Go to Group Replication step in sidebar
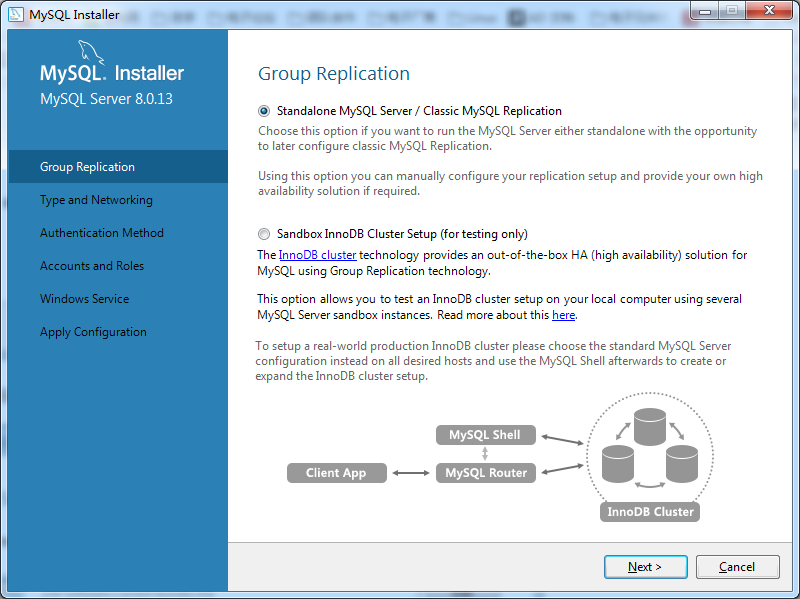Screen dimensions: 800x599 (x=118, y=167)
